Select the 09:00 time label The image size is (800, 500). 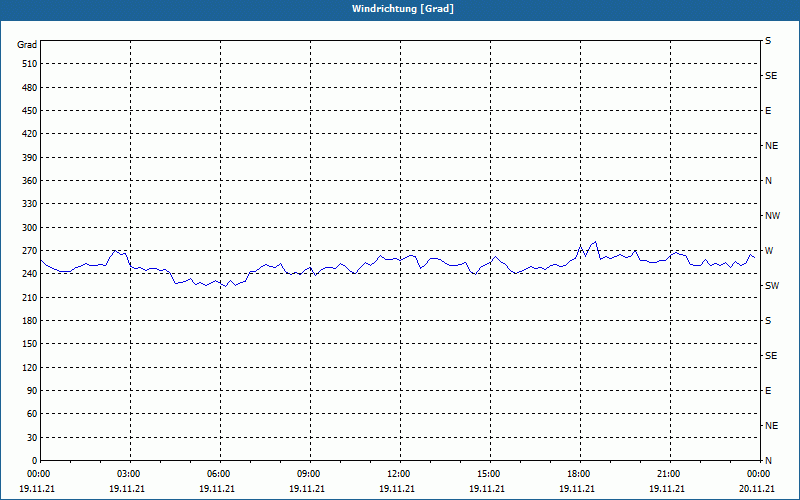coord(309,474)
